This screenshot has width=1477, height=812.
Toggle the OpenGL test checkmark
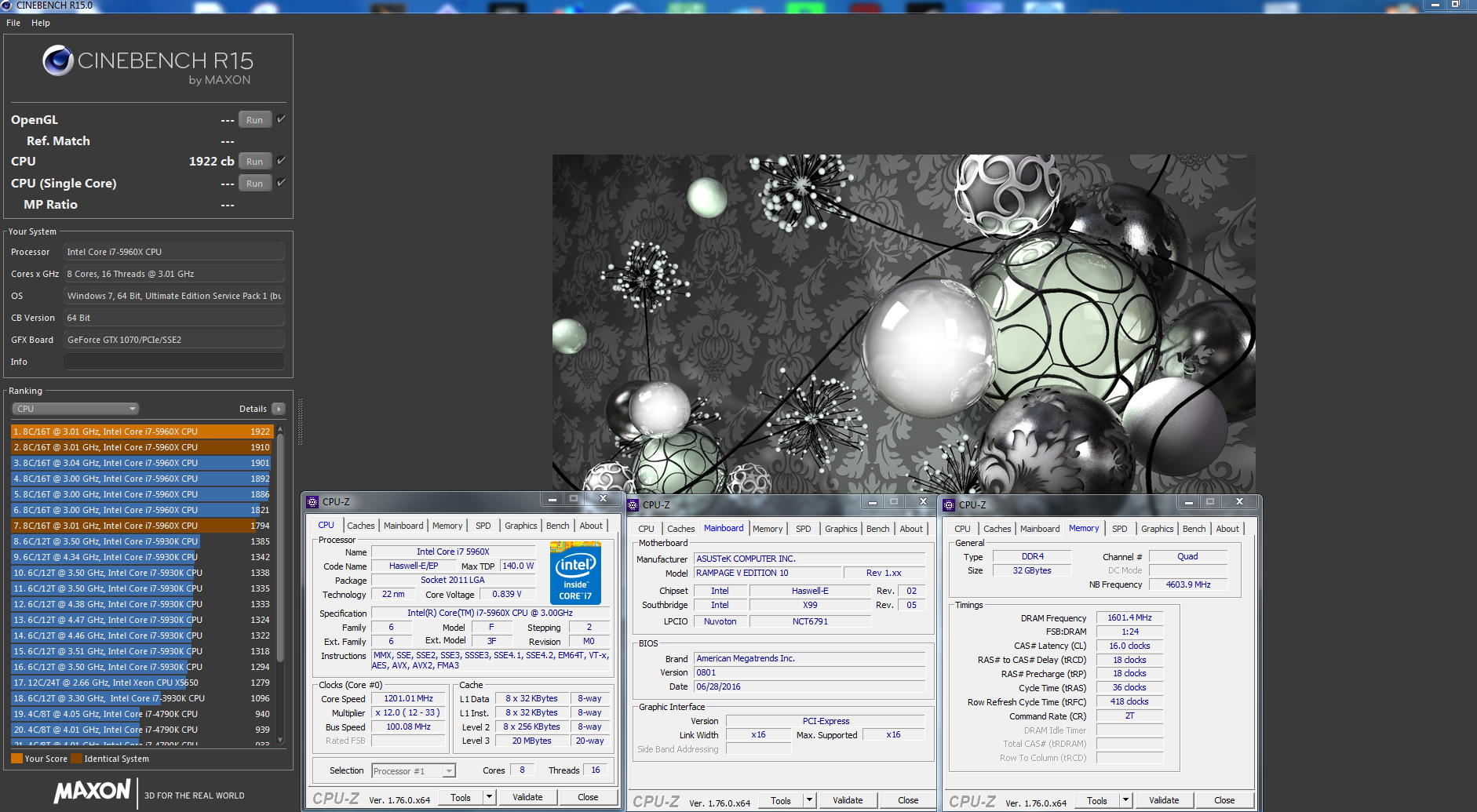click(x=281, y=119)
